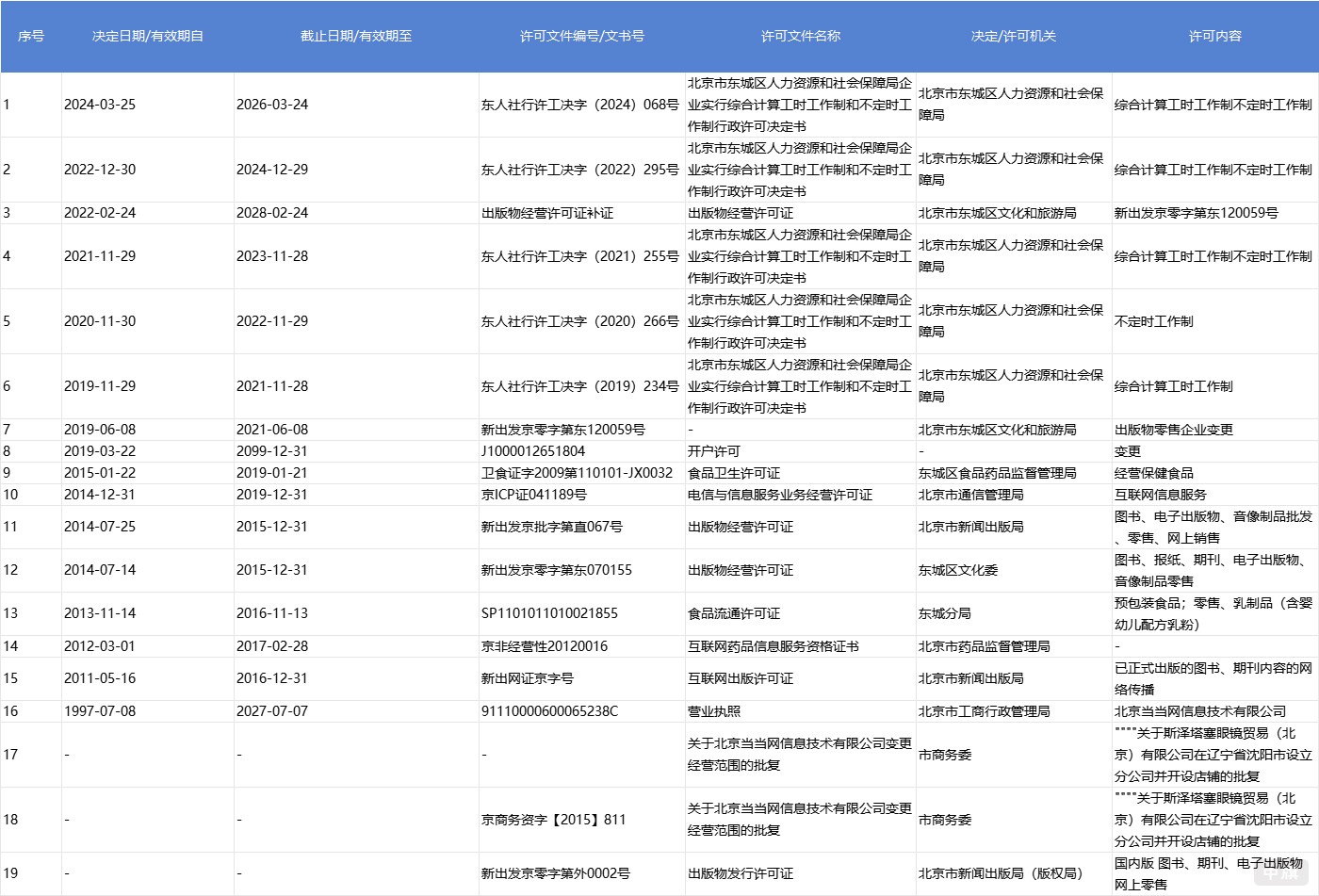Select the 决定日期/有效期自 column header
The width and height of the screenshot is (1319, 896).
148,37
